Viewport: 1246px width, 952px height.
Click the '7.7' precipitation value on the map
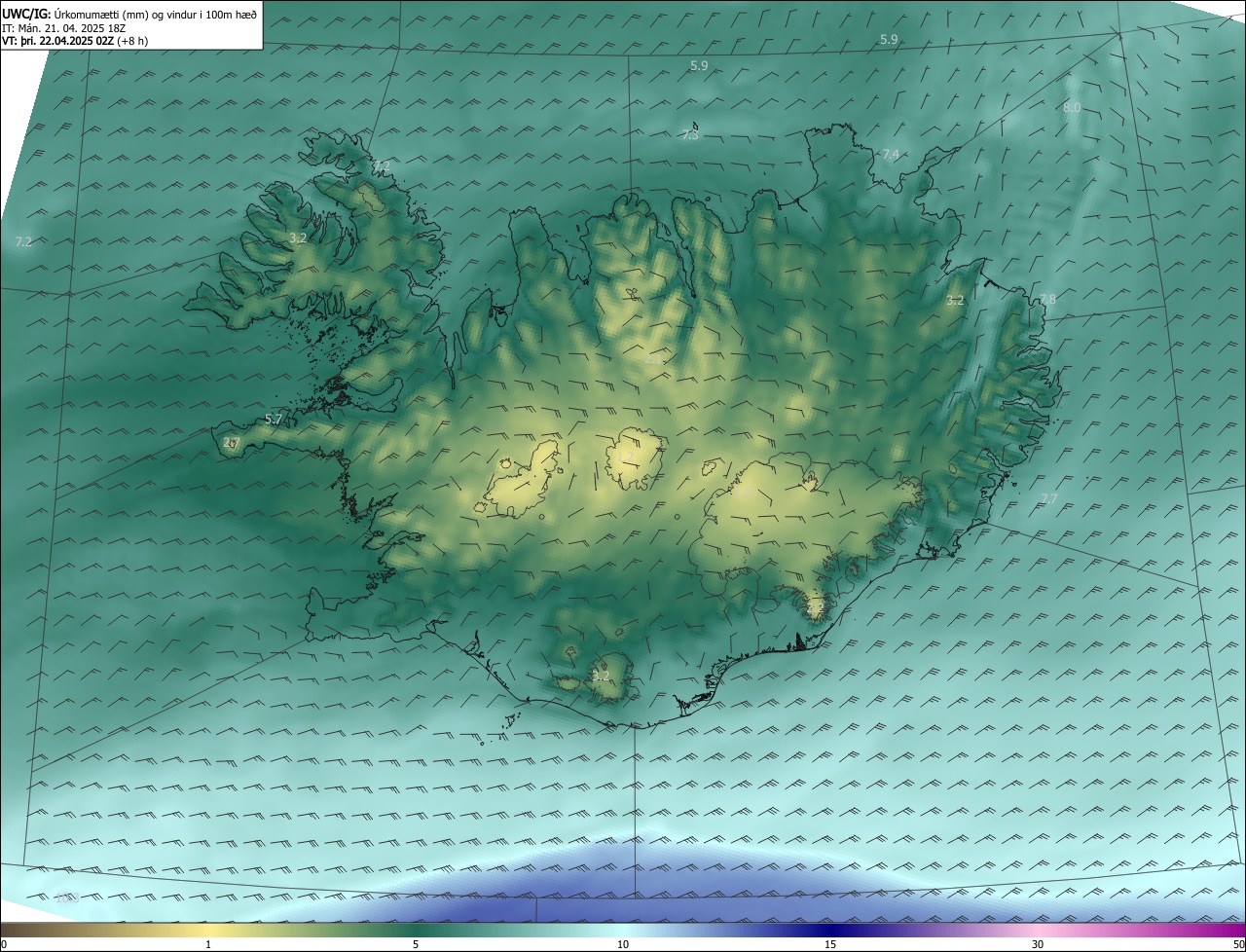pos(1048,498)
